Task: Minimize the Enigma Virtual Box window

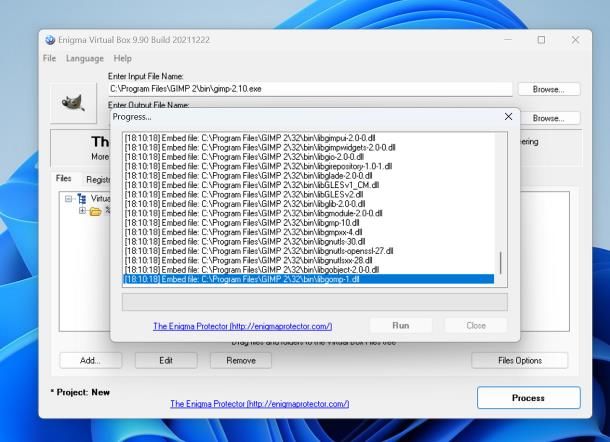Action: click(x=508, y=40)
